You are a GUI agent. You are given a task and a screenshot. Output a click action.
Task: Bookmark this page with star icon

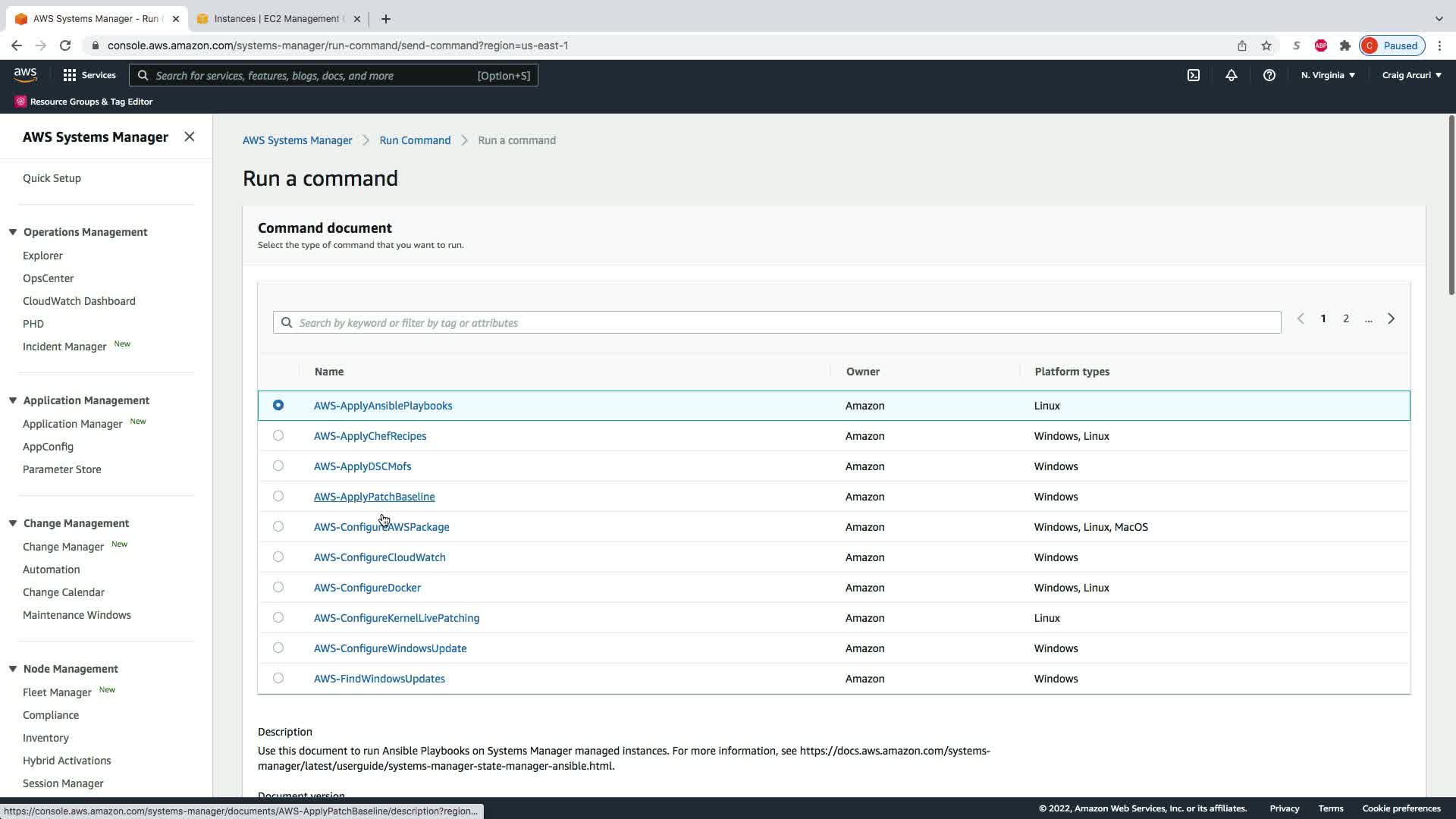coord(1266,45)
